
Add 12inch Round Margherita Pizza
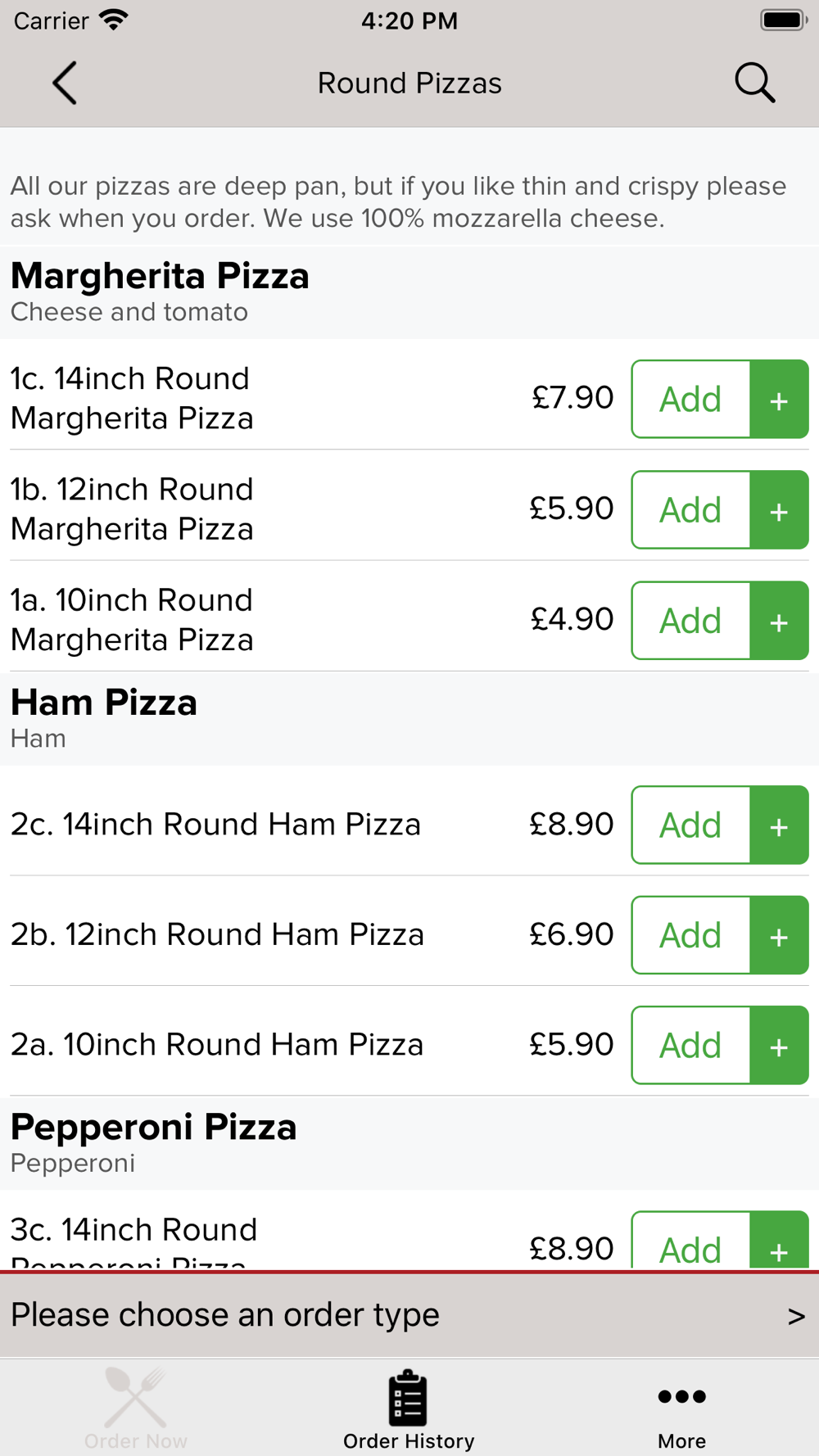pos(690,509)
